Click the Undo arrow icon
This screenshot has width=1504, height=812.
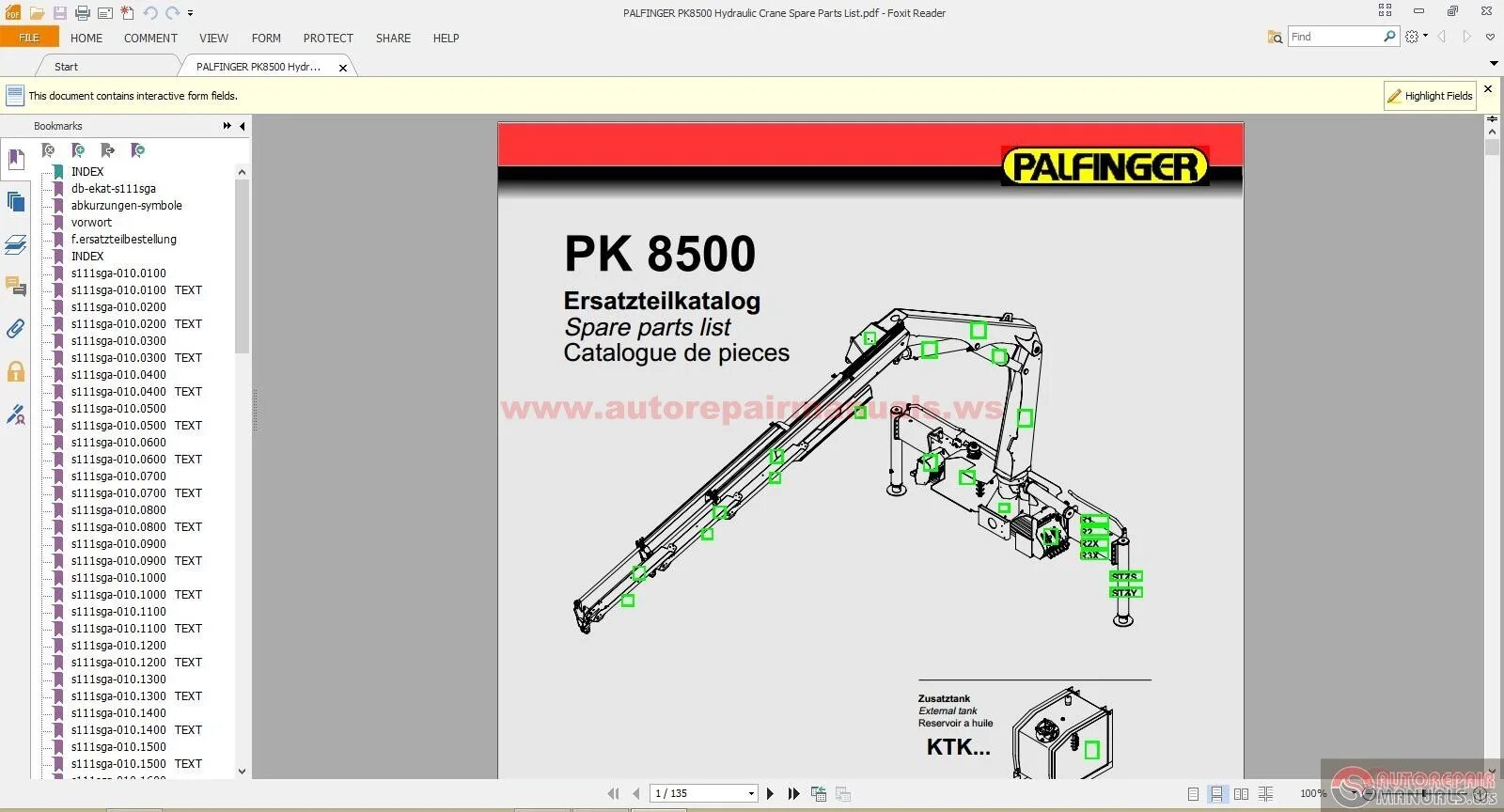pyautogui.click(x=150, y=13)
